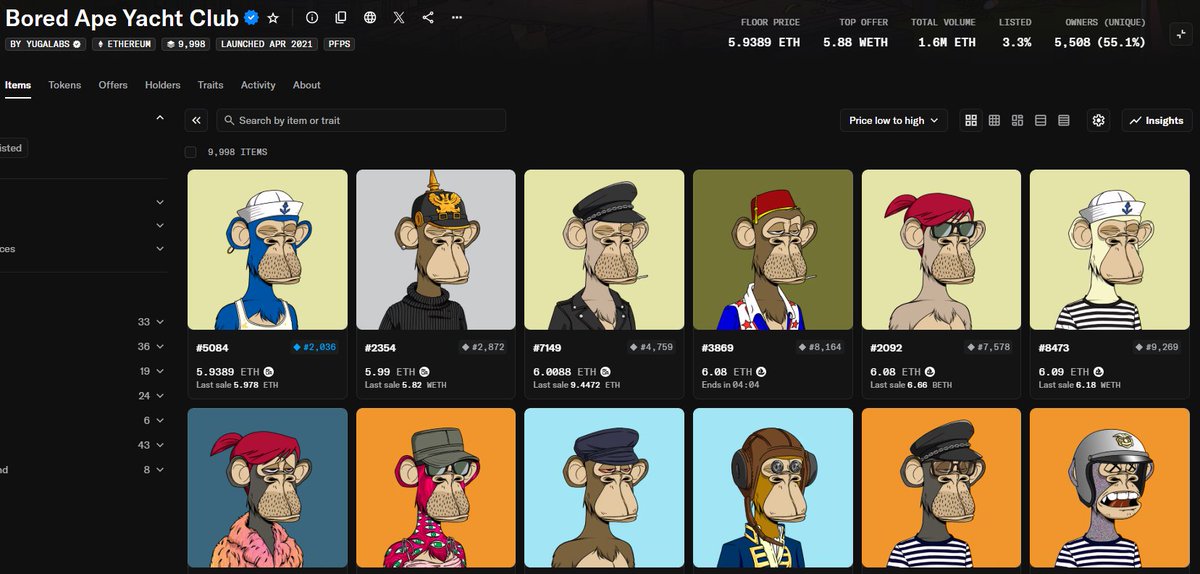Click marketplace icon next to 5.99 ETH price
The height and width of the screenshot is (574, 1200).
(424, 371)
